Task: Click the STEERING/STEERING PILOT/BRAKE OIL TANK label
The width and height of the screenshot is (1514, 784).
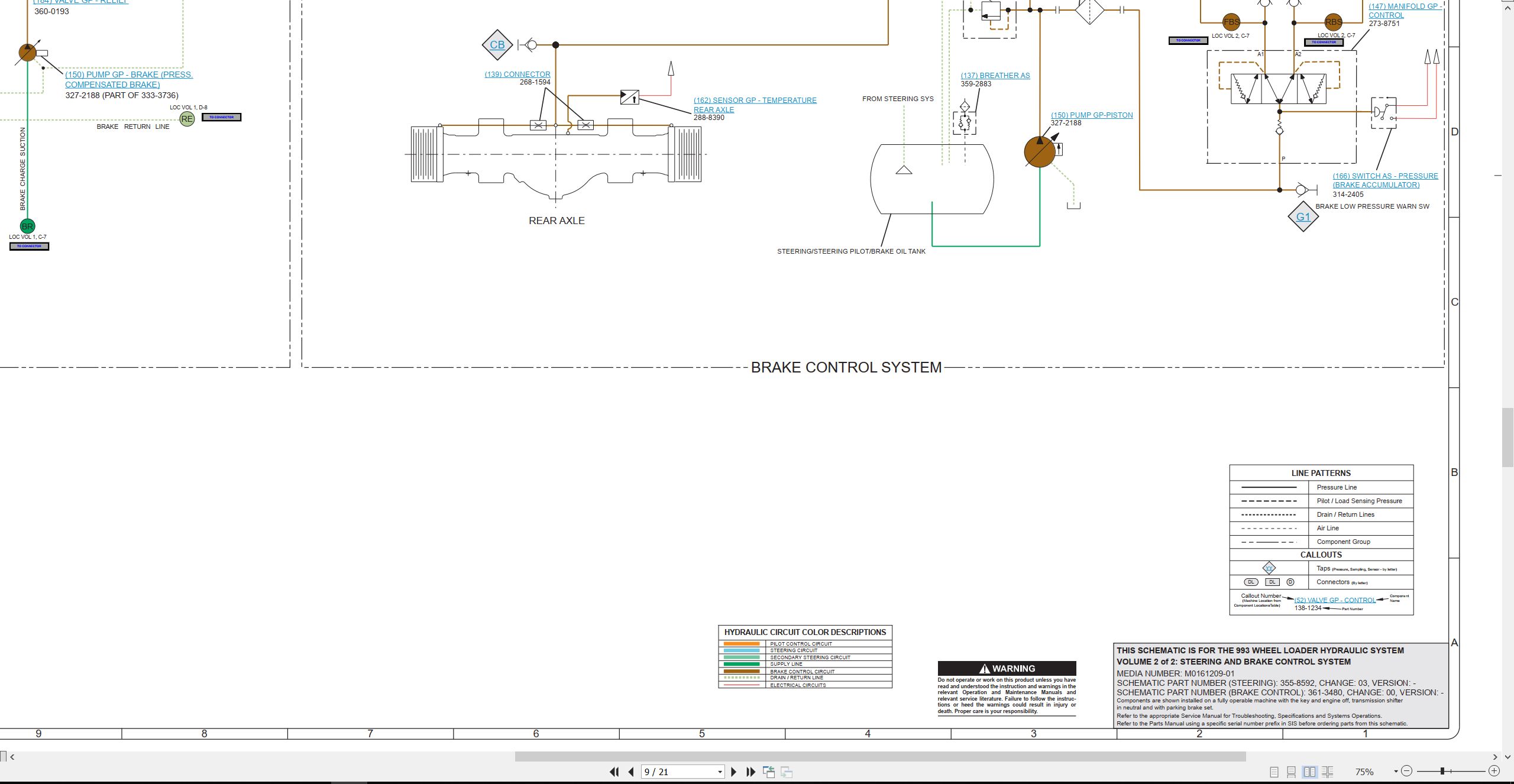Action: (x=851, y=251)
